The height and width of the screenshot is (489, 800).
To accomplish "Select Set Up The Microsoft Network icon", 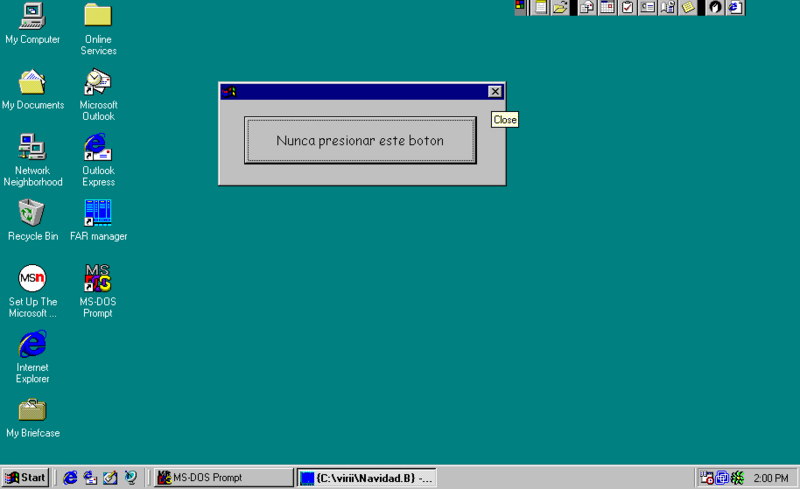I will click(x=32, y=291).
